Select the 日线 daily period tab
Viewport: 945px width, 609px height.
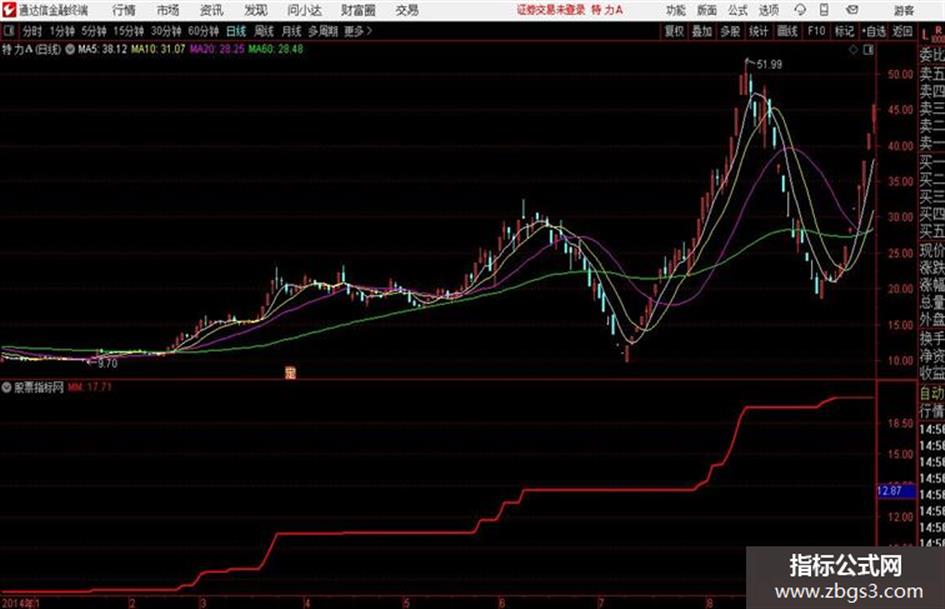(x=236, y=31)
